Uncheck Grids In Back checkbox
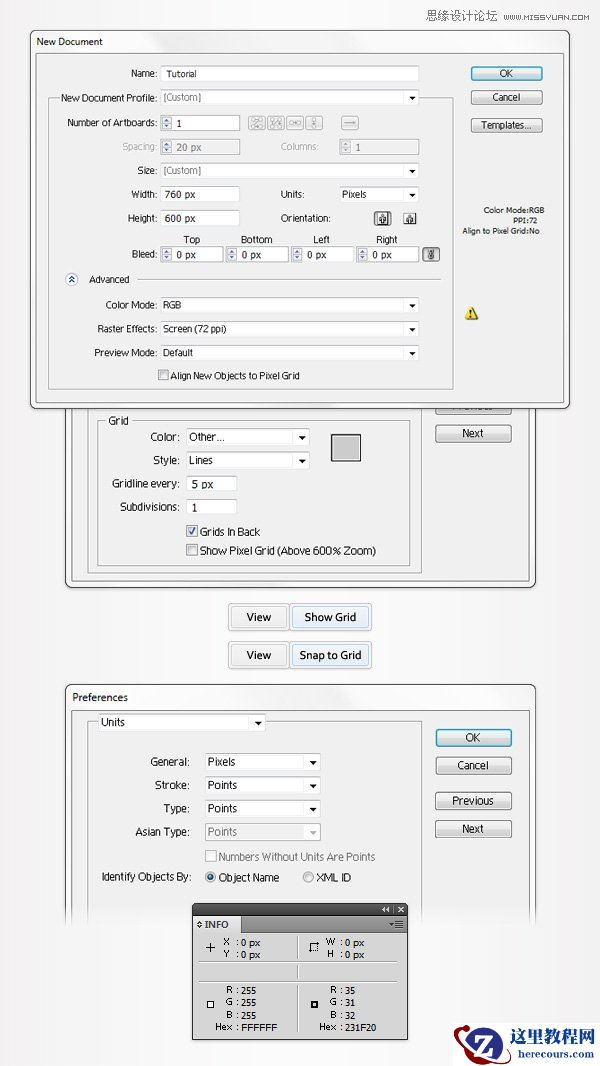The height and width of the screenshot is (1066, 600). point(192,532)
